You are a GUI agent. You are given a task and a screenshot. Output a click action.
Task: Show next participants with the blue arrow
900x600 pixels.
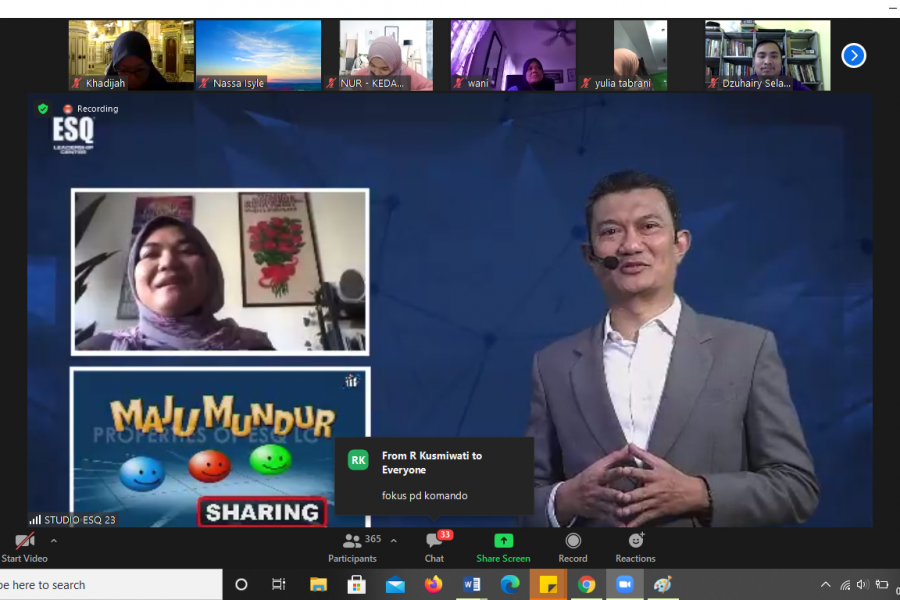click(x=853, y=55)
